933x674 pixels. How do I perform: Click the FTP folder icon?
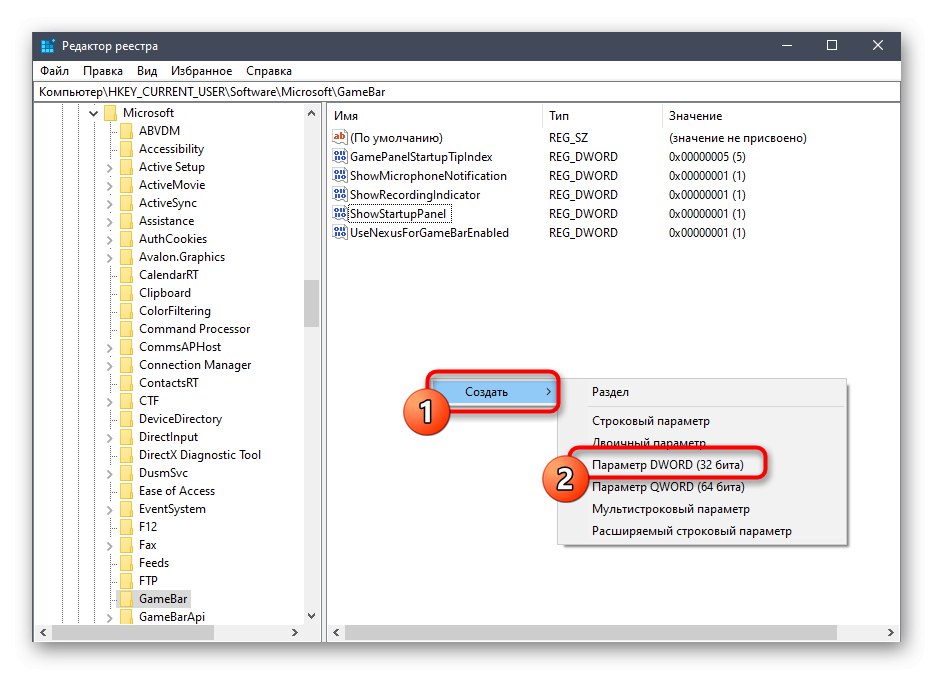pos(126,581)
